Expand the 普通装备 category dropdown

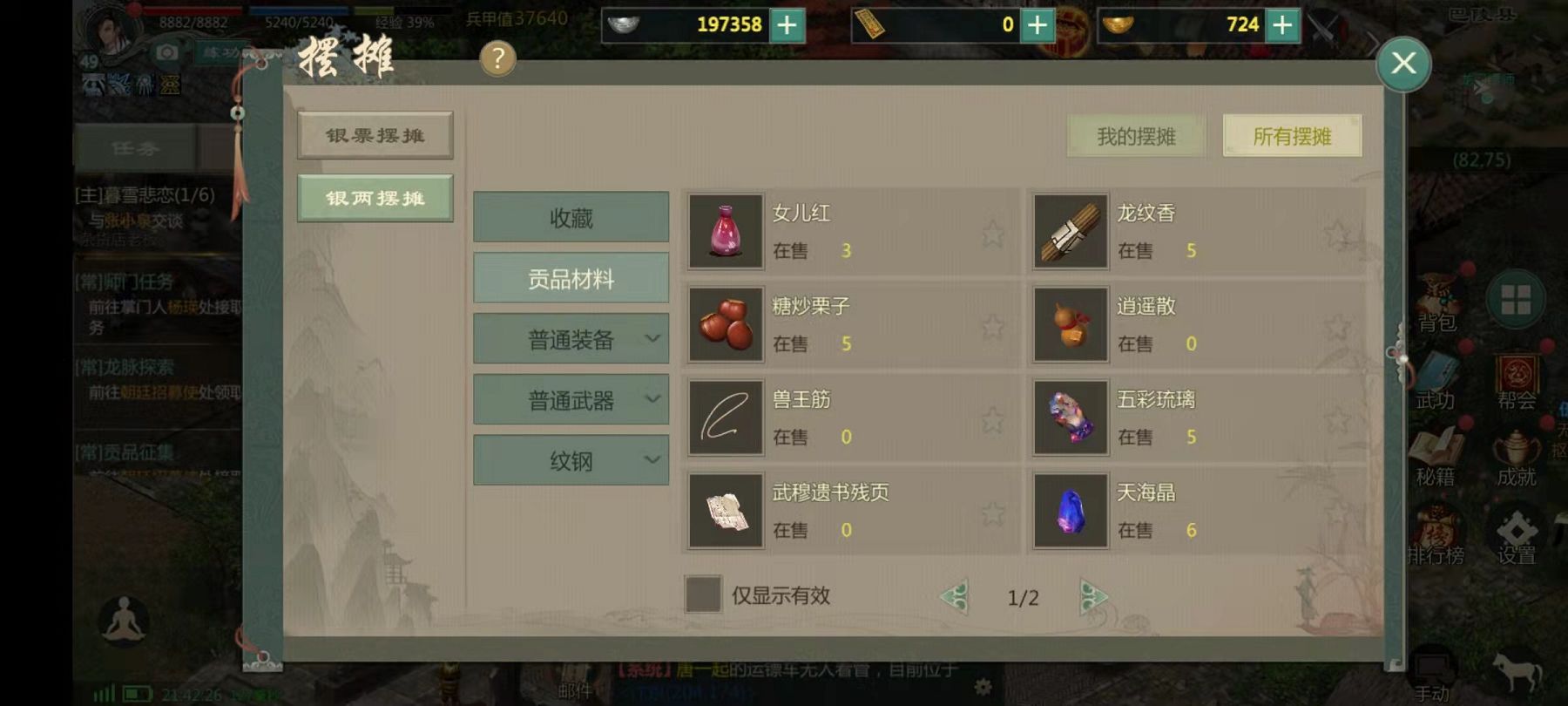pos(571,338)
